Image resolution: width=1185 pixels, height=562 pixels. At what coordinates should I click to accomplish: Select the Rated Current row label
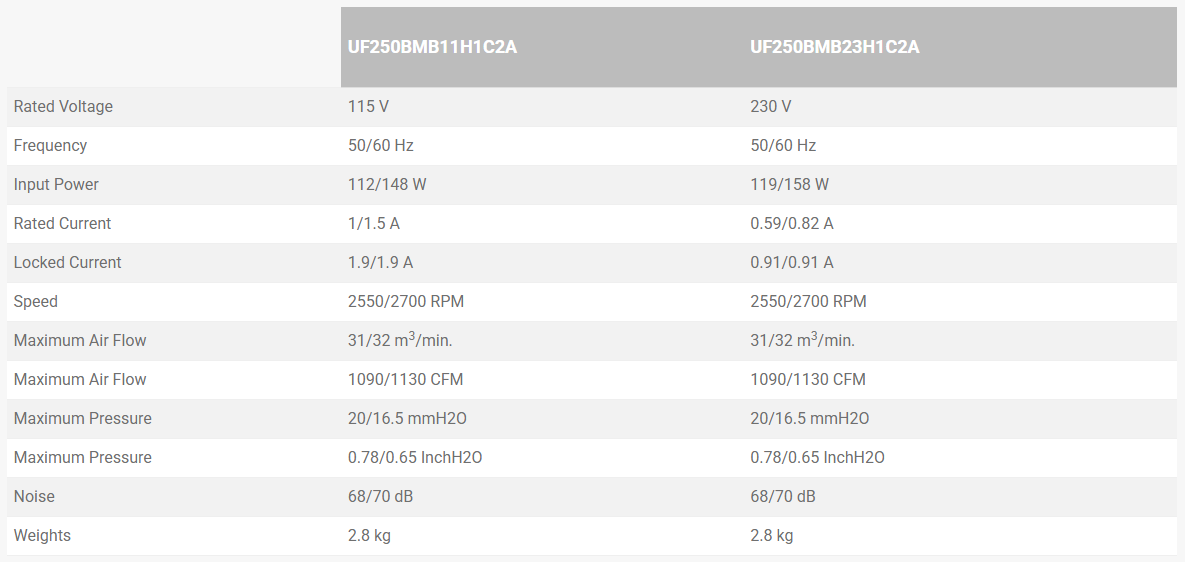click(x=62, y=224)
